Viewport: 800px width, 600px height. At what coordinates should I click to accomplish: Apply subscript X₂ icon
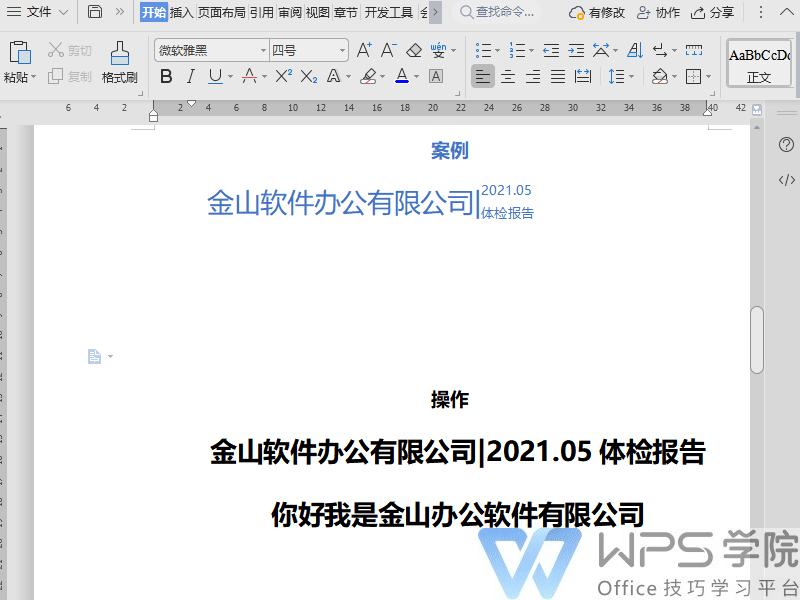pos(309,77)
